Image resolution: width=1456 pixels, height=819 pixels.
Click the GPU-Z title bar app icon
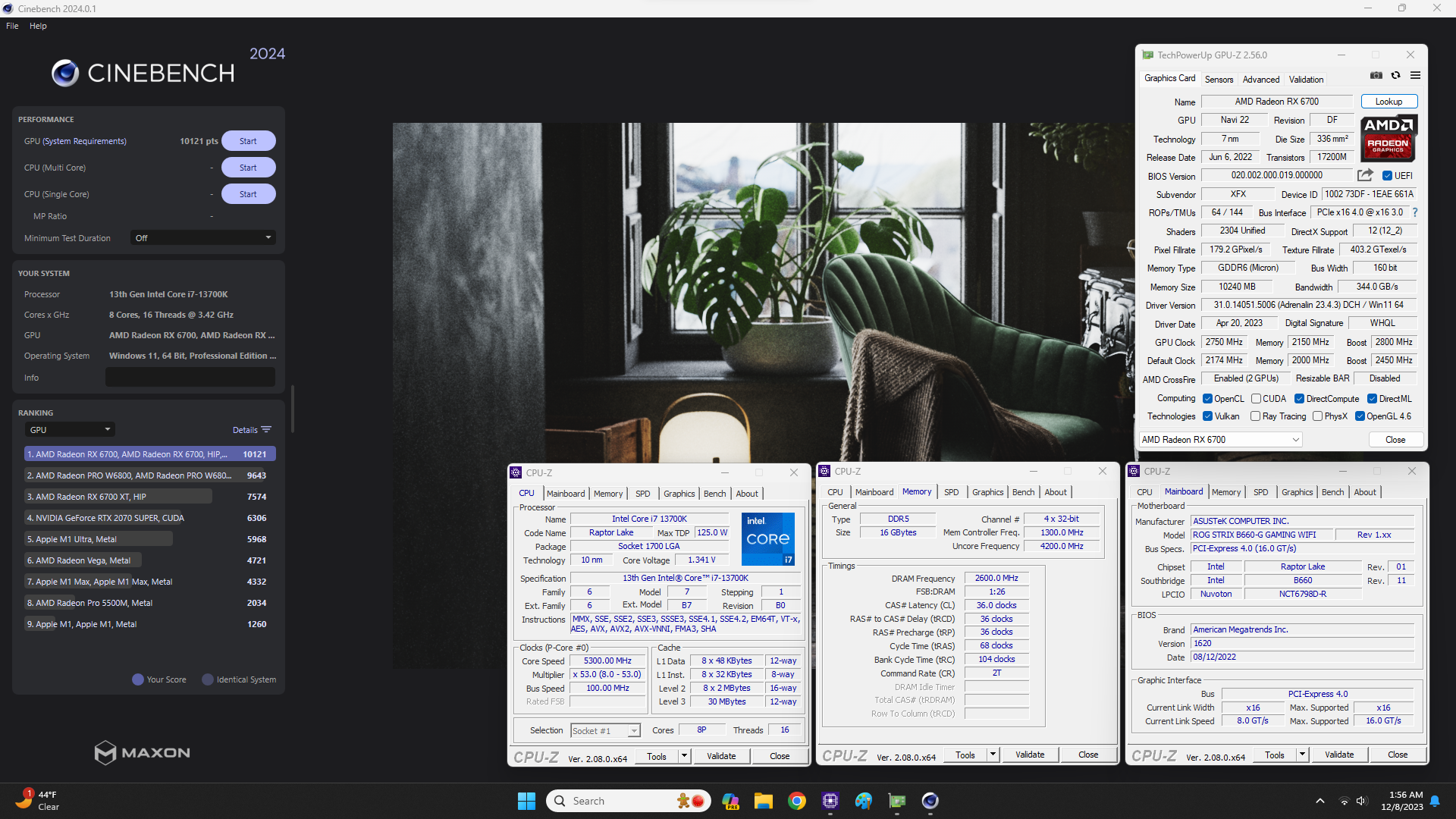[1148, 55]
